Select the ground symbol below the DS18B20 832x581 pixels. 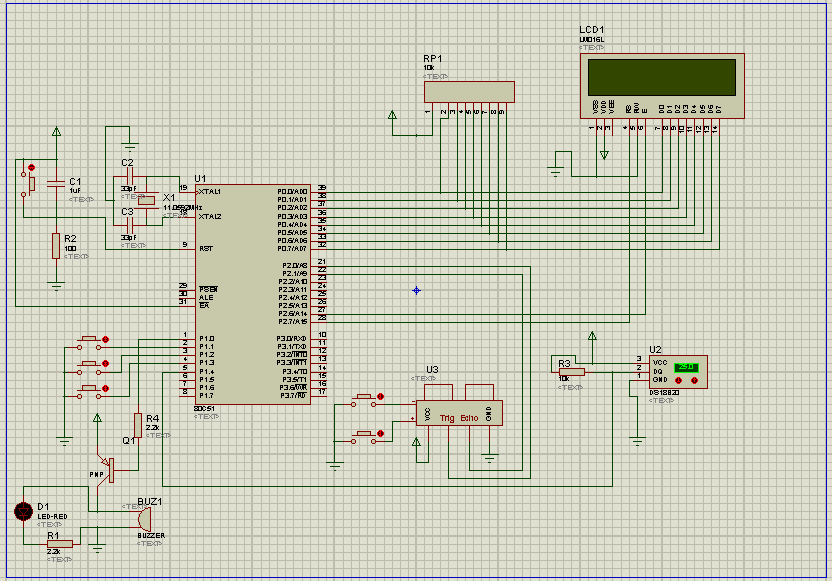[637, 441]
